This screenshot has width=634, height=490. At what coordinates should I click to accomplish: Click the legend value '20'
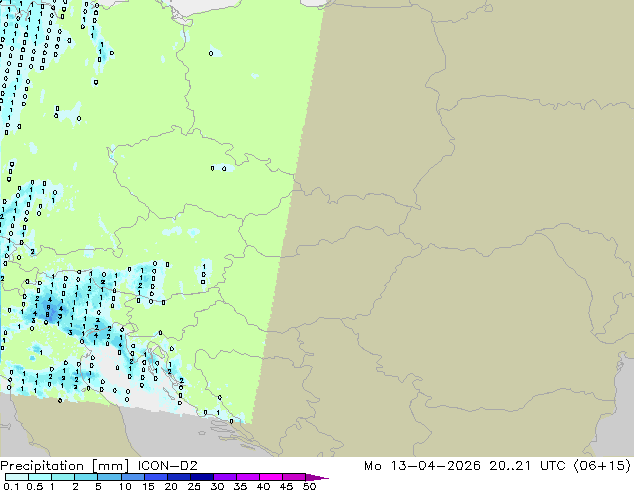(171, 486)
